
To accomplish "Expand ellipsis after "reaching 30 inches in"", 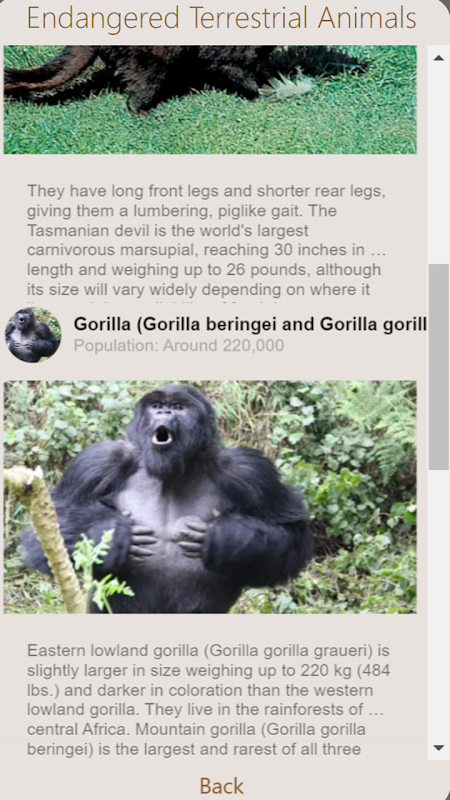I will [x=379, y=251].
